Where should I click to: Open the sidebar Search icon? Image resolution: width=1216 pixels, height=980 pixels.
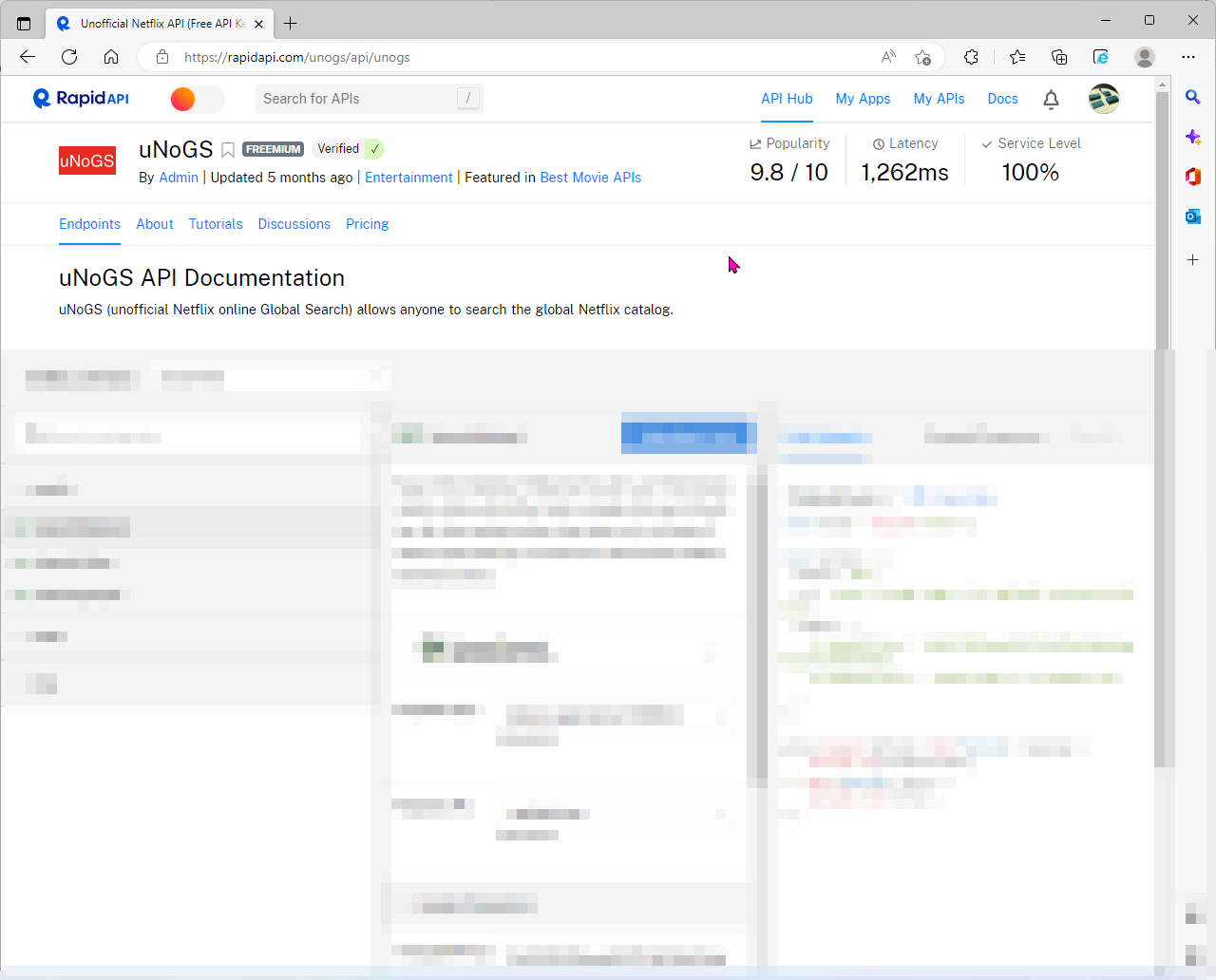pyautogui.click(x=1193, y=97)
